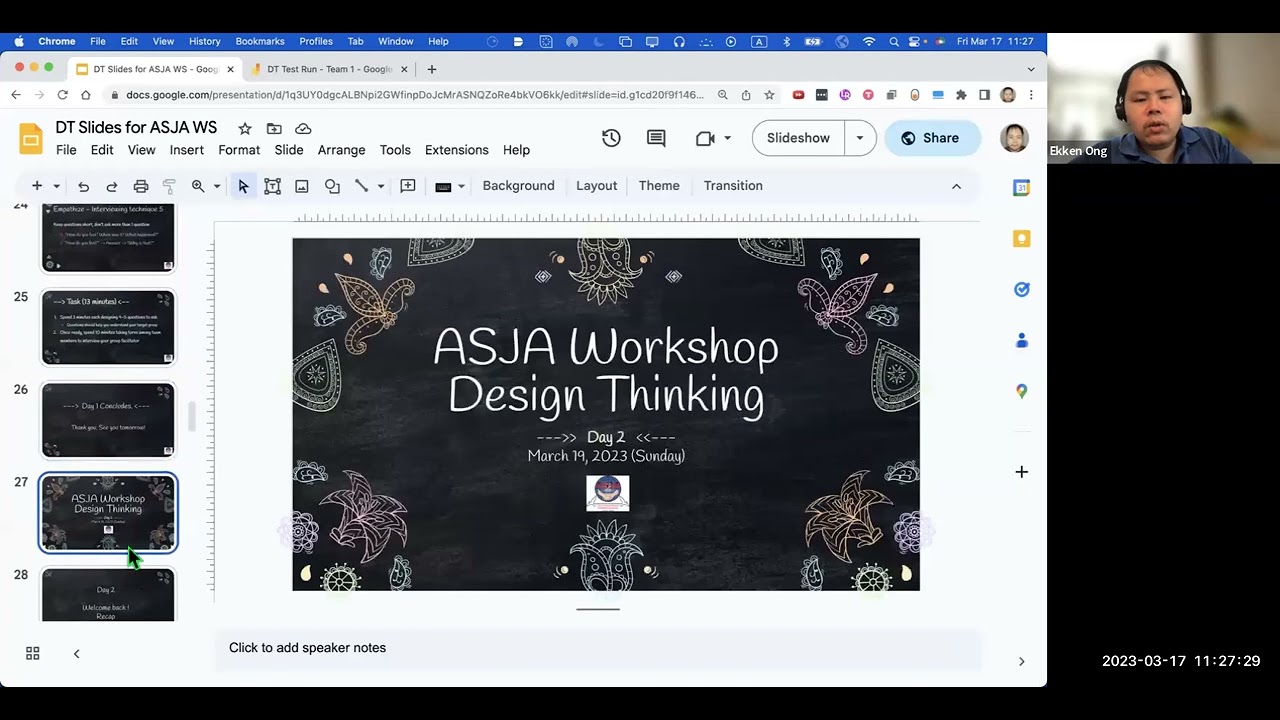Image resolution: width=1280 pixels, height=720 pixels.
Task: Collapse the filmstrip panel arrow
Action: (76, 654)
